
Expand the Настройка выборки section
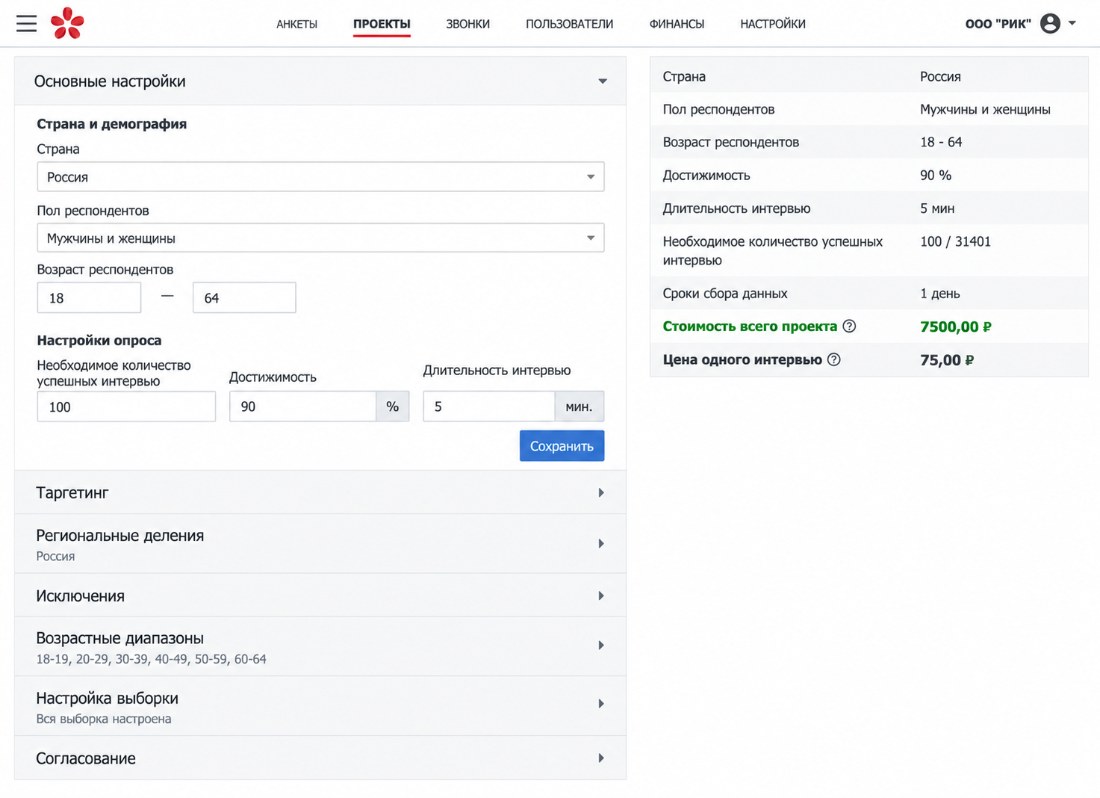(321, 706)
